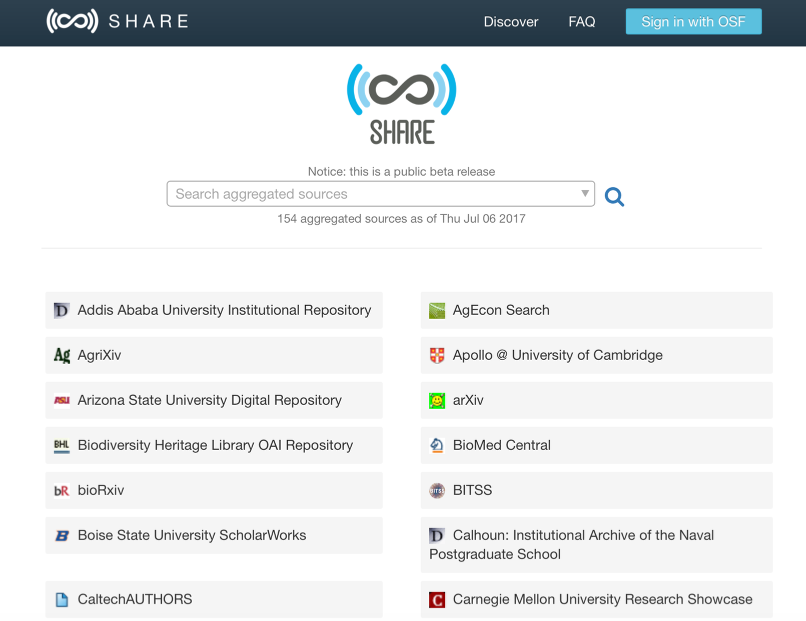Open Addis Ababa University Institutional Repository
Screen dimensions: 806x621
click(214, 310)
